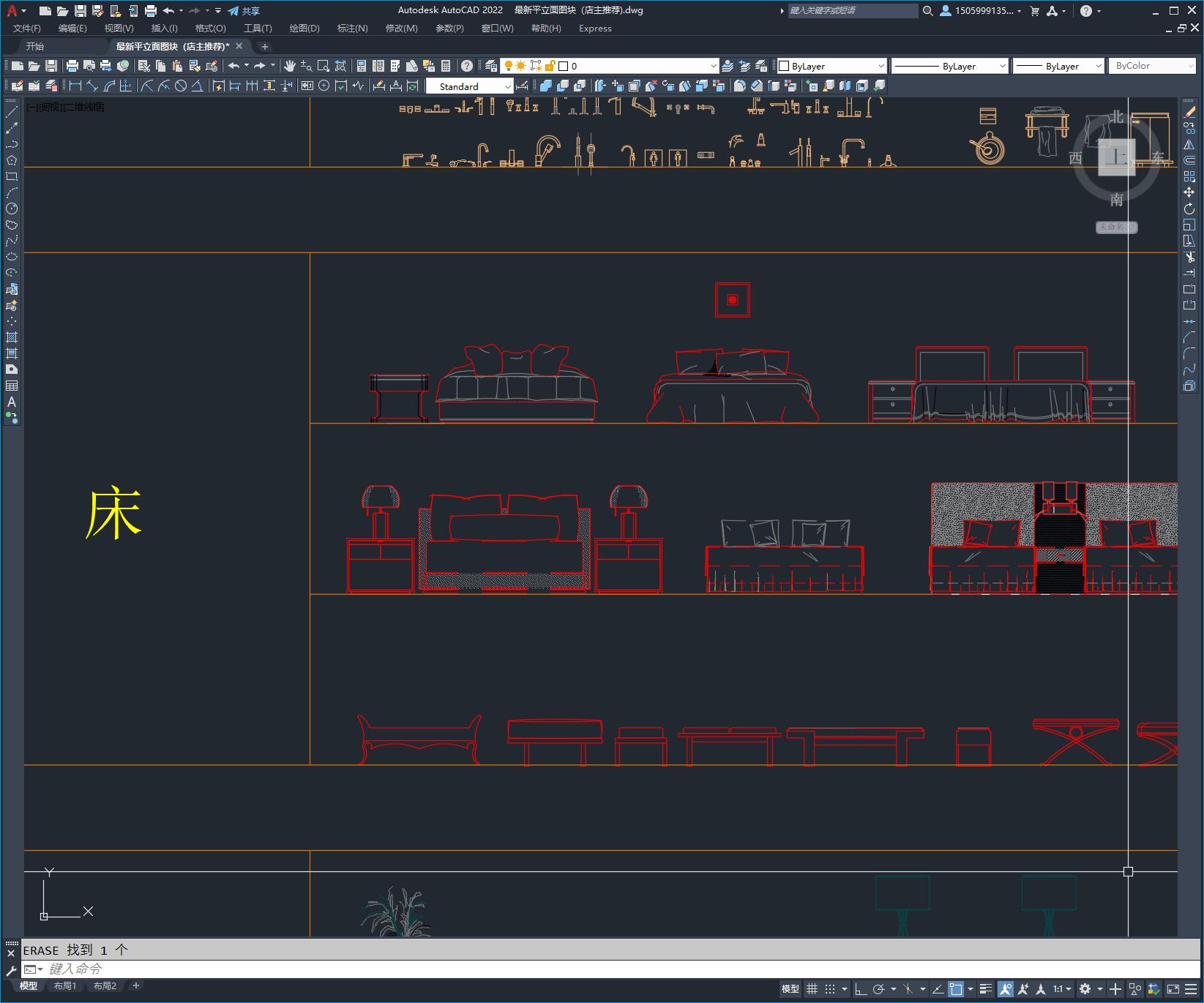
Task: Pick the Multiline Text tool
Action: point(12,402)
